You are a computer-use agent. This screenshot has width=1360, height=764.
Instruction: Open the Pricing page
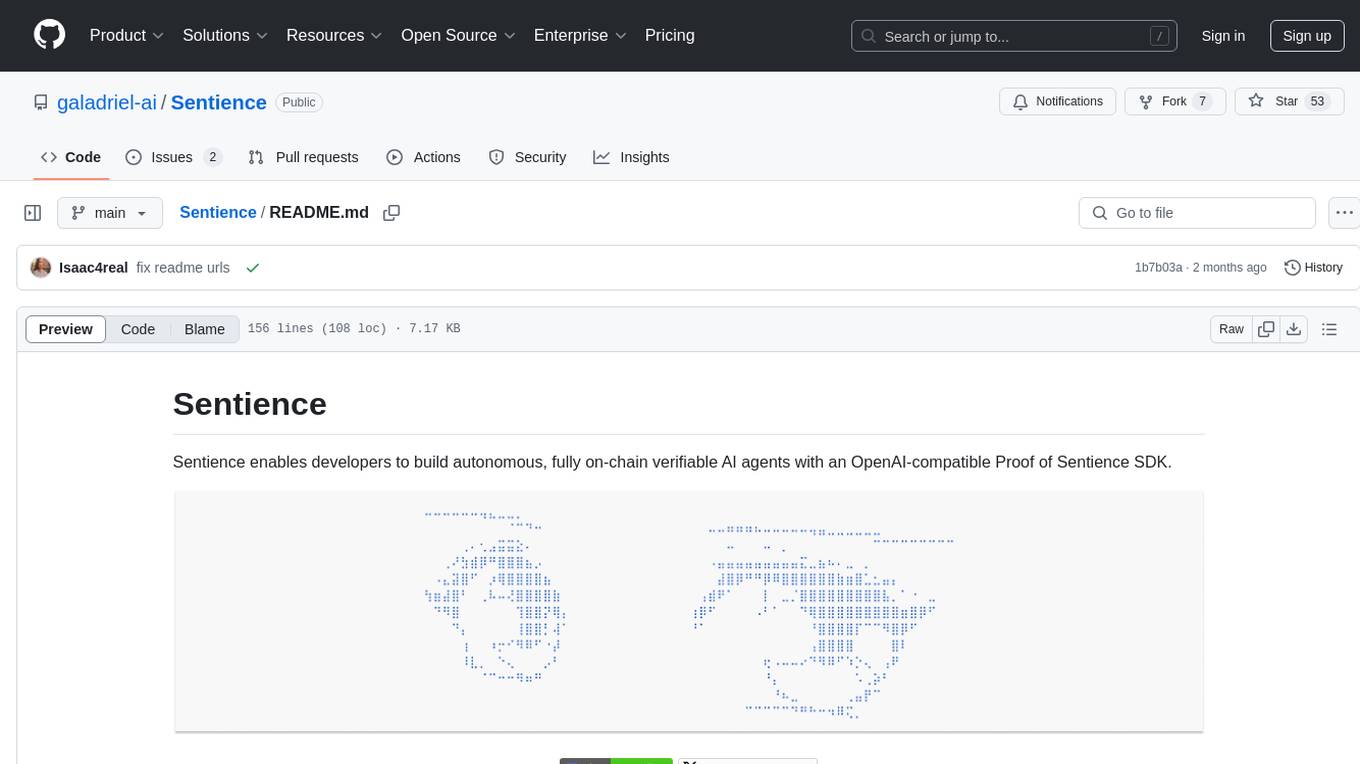click(670, 35)
